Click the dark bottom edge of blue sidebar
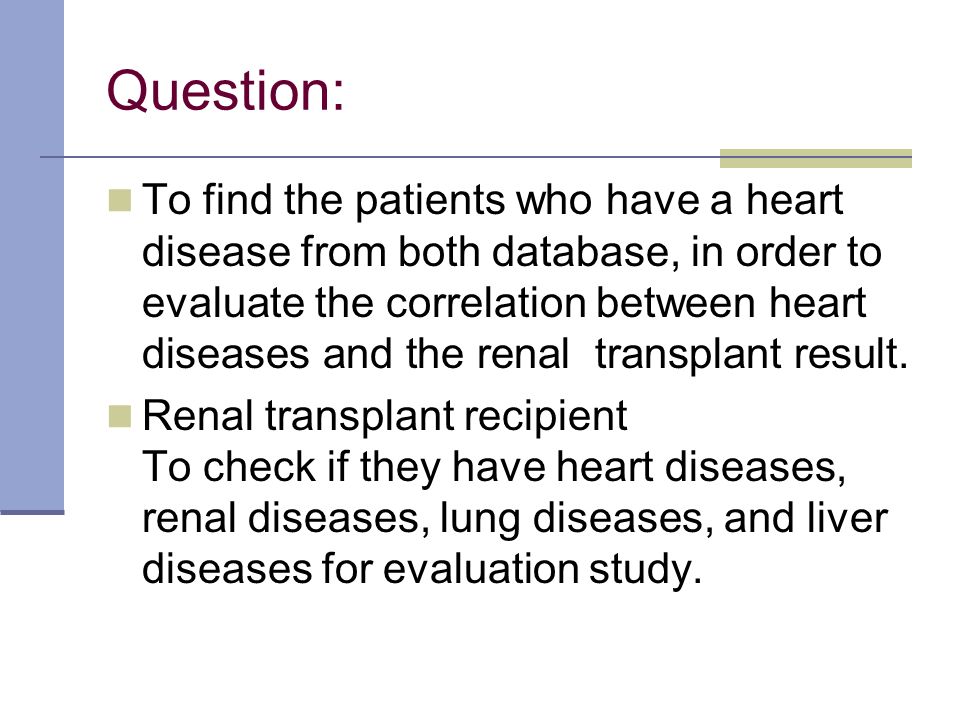960x720 pixels. [x=32, y=512]
